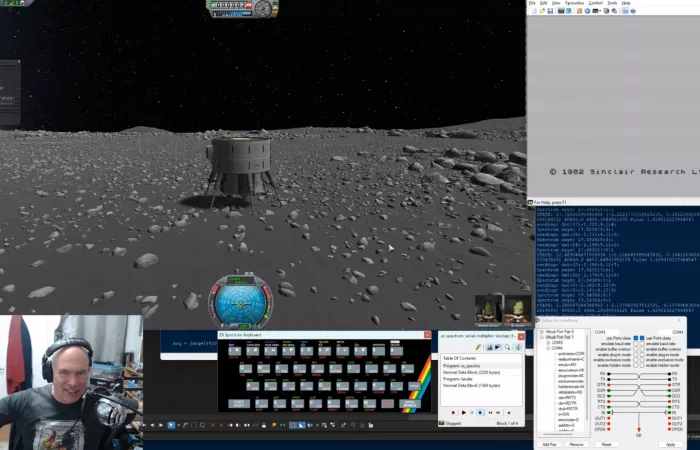This screenshot has width=700, height=450.
Task: Open the View menu in the emulator window
Action: (556, 3)
